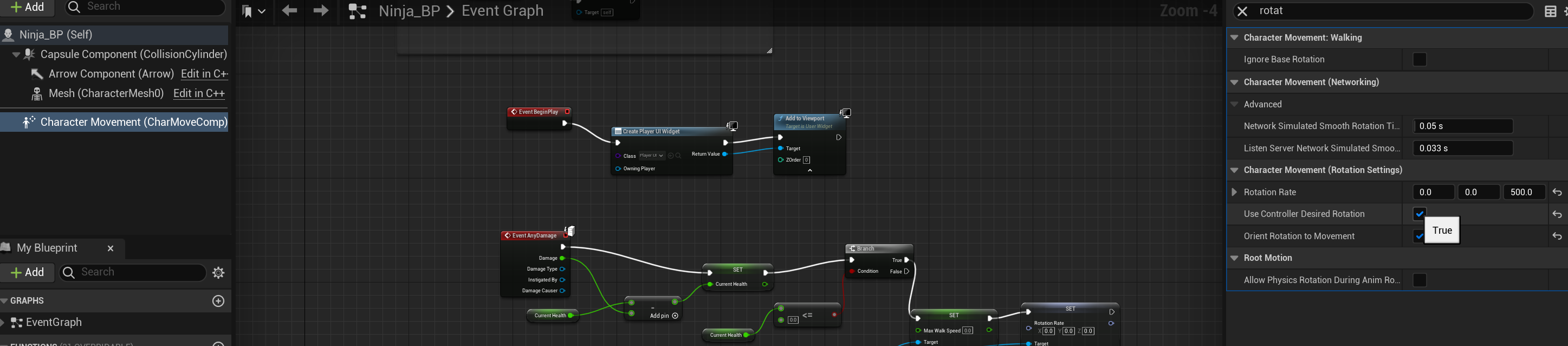Enable Ignore Base Rotation checkbox
Image resolution: width=1568 pixels, height=346 pixels.
pyautogui.click(x=1420, y=60)
